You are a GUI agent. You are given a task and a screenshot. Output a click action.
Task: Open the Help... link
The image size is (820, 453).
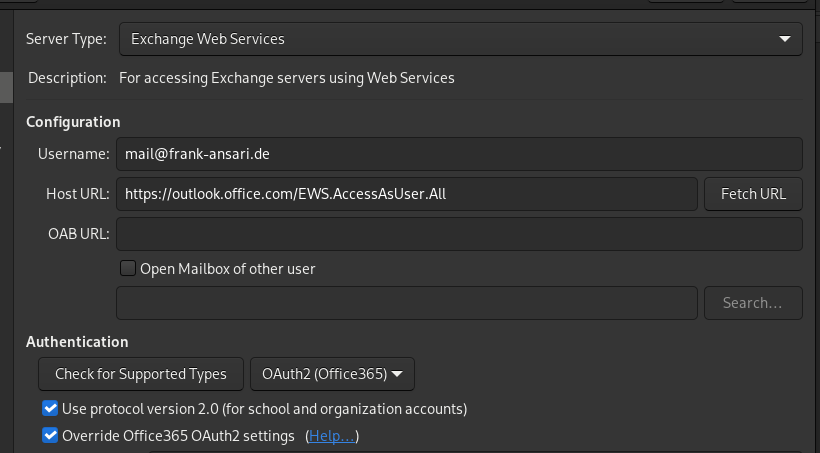331,436
